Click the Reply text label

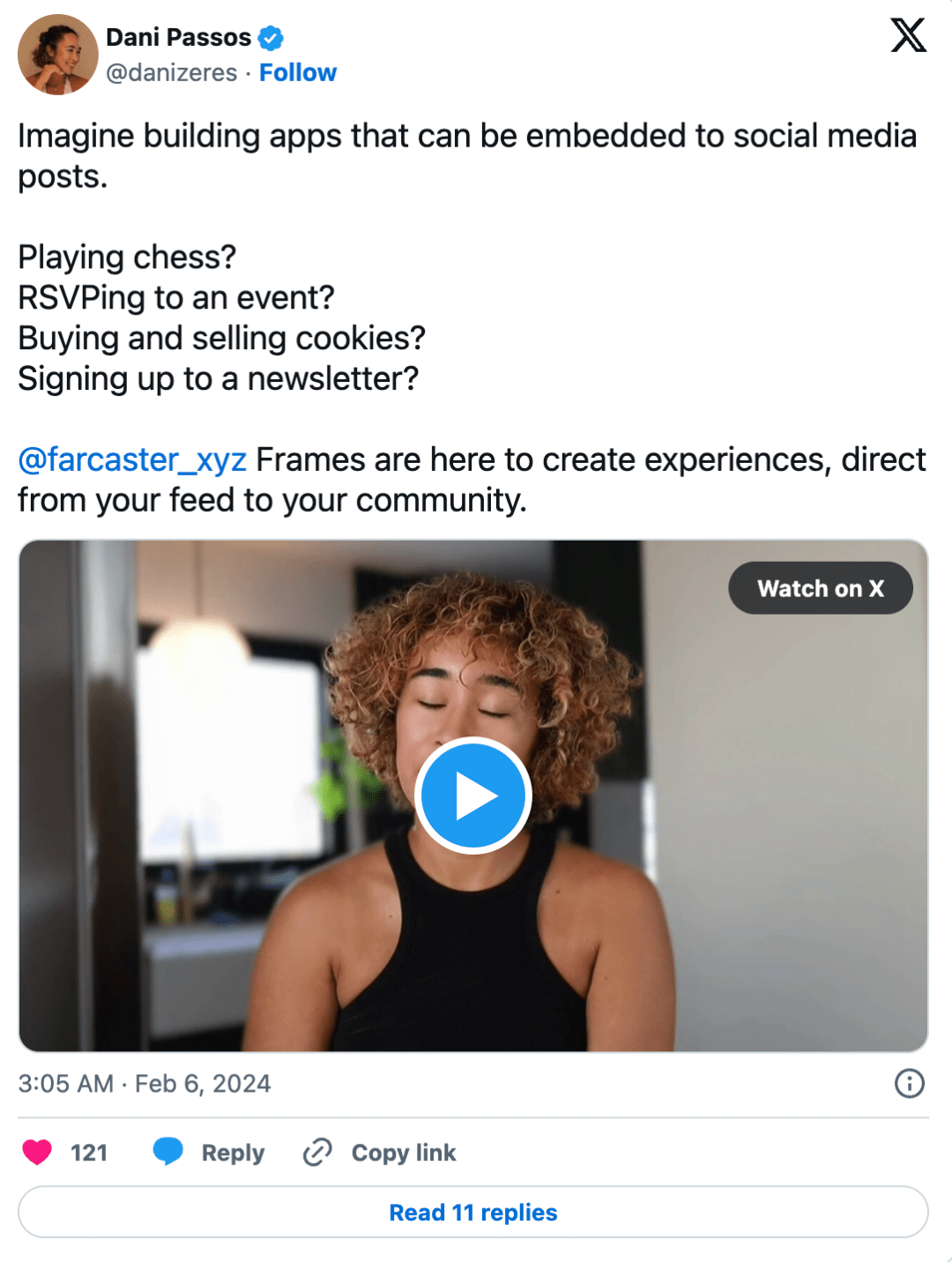coord(233,1153)
